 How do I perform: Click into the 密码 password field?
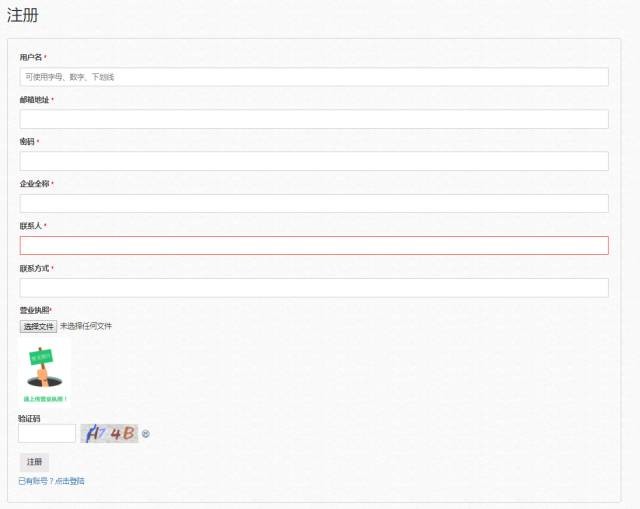click(314, 161)
